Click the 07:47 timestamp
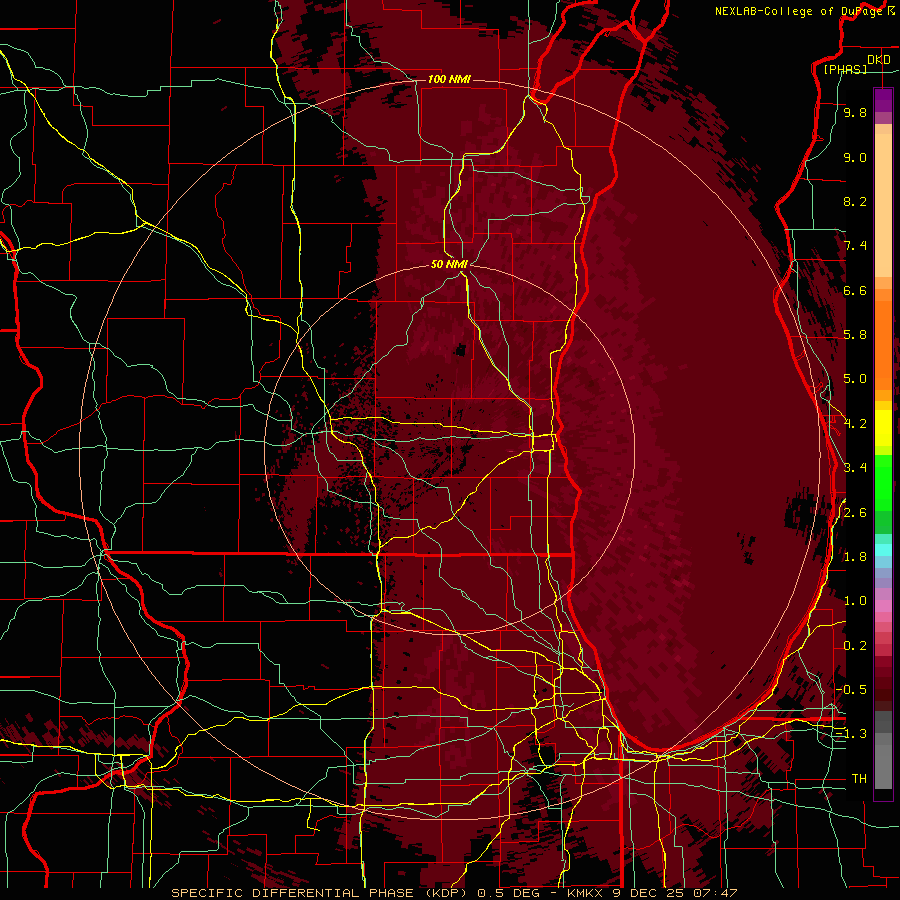 (x=716, y=893)
